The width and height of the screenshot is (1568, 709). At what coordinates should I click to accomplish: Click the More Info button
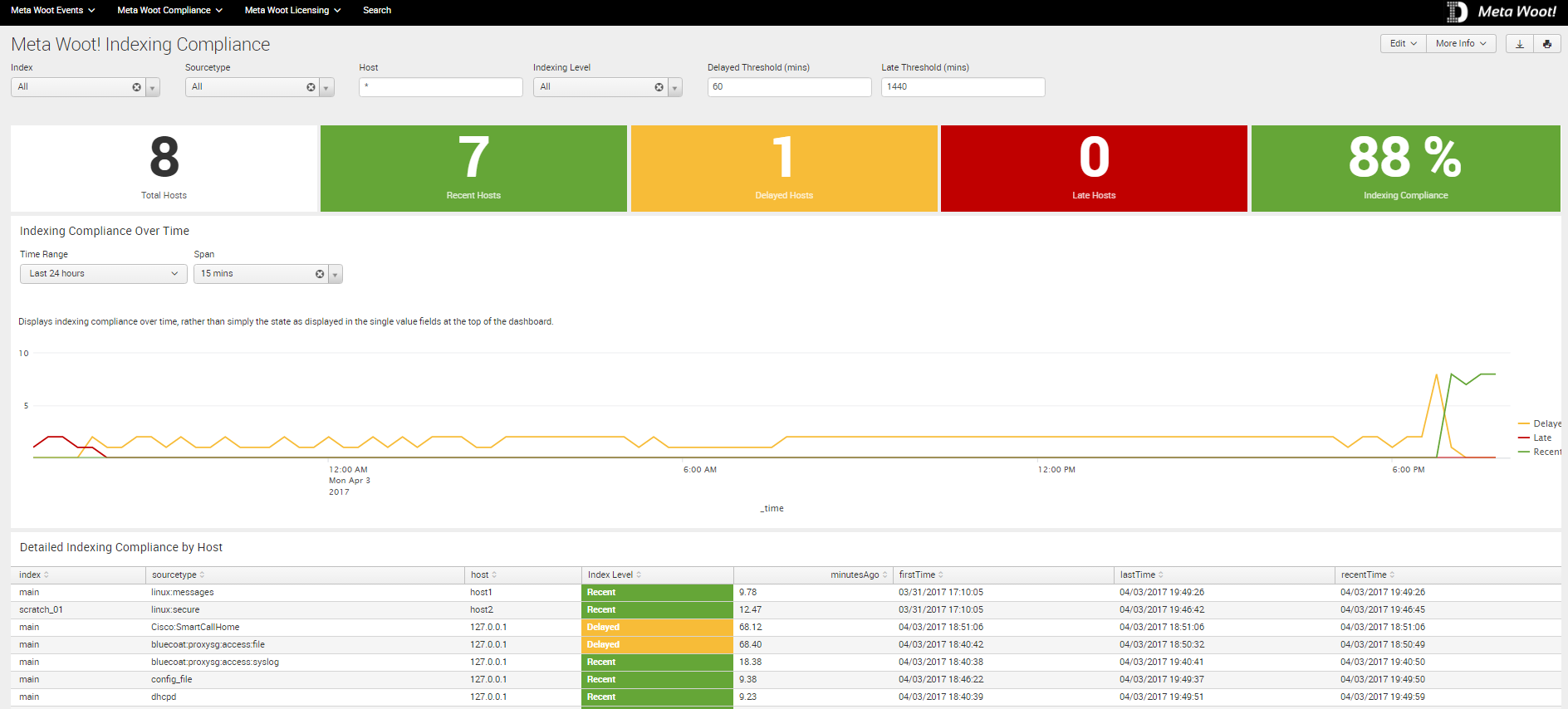[1460, 44]
